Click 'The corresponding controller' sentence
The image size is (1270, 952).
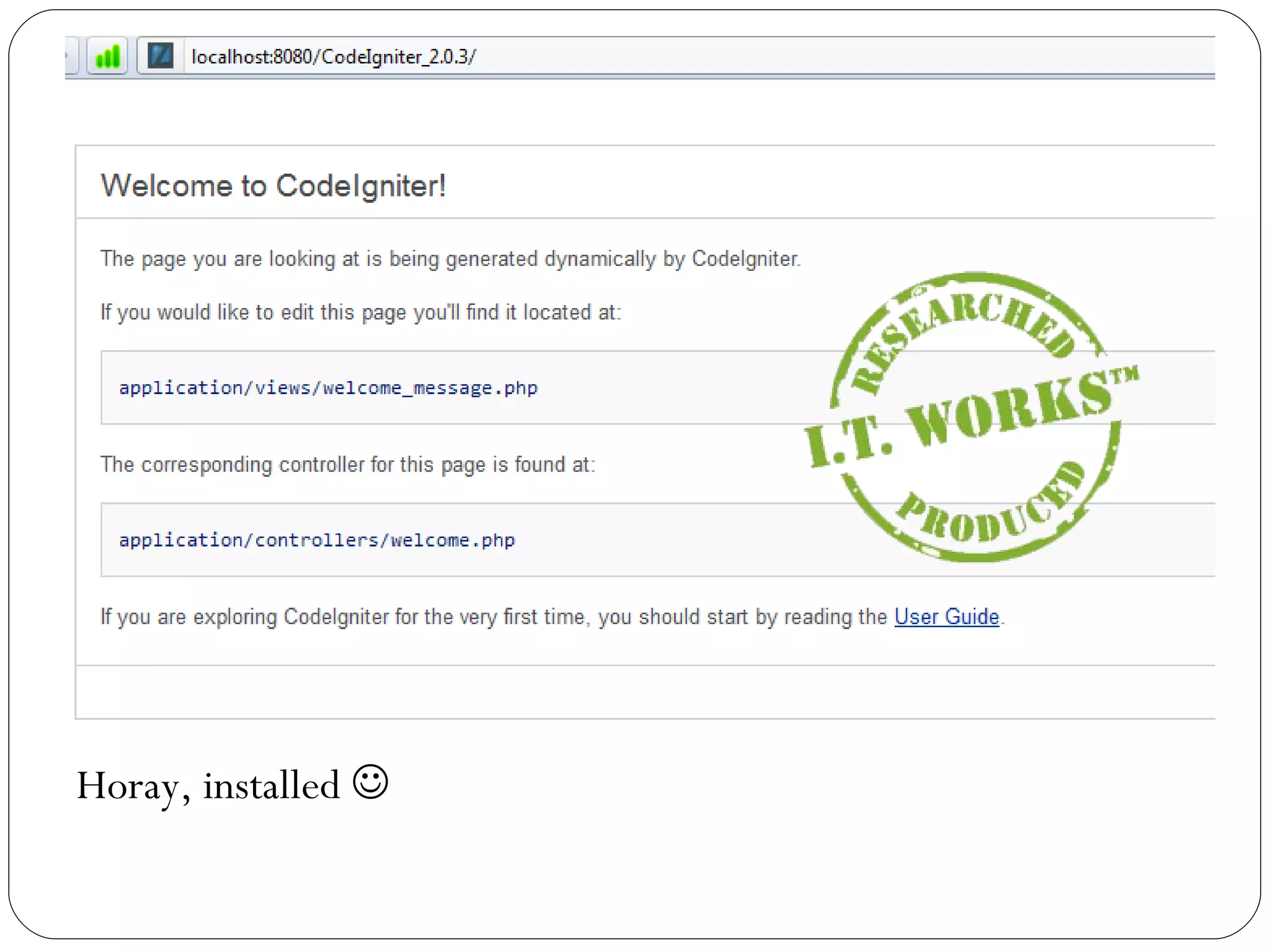pyautogui.click(x=348, y=465)
